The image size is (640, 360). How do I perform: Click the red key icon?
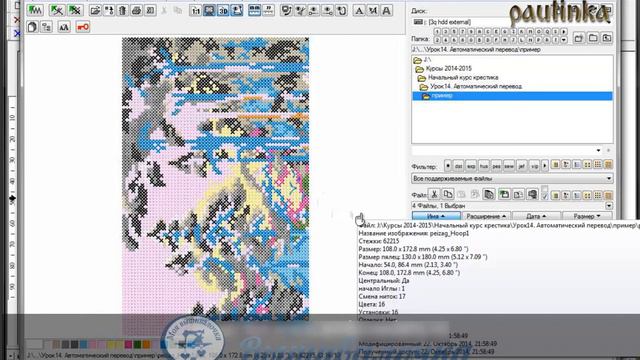[83, 27]
